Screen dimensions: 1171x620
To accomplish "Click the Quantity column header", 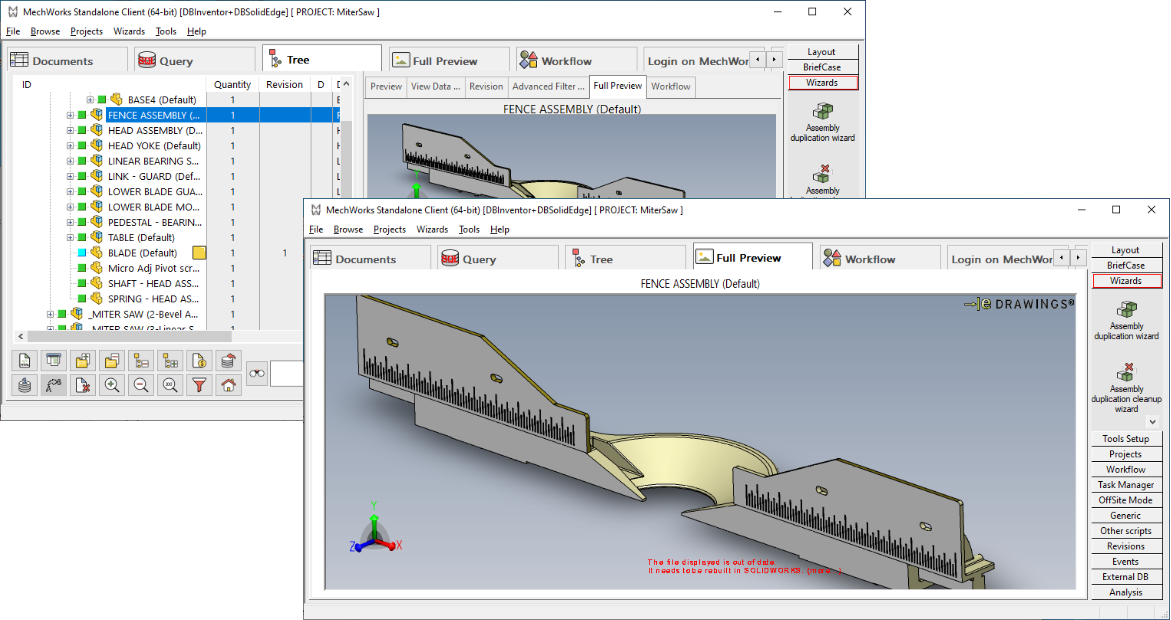I will (x=232, y=84).
